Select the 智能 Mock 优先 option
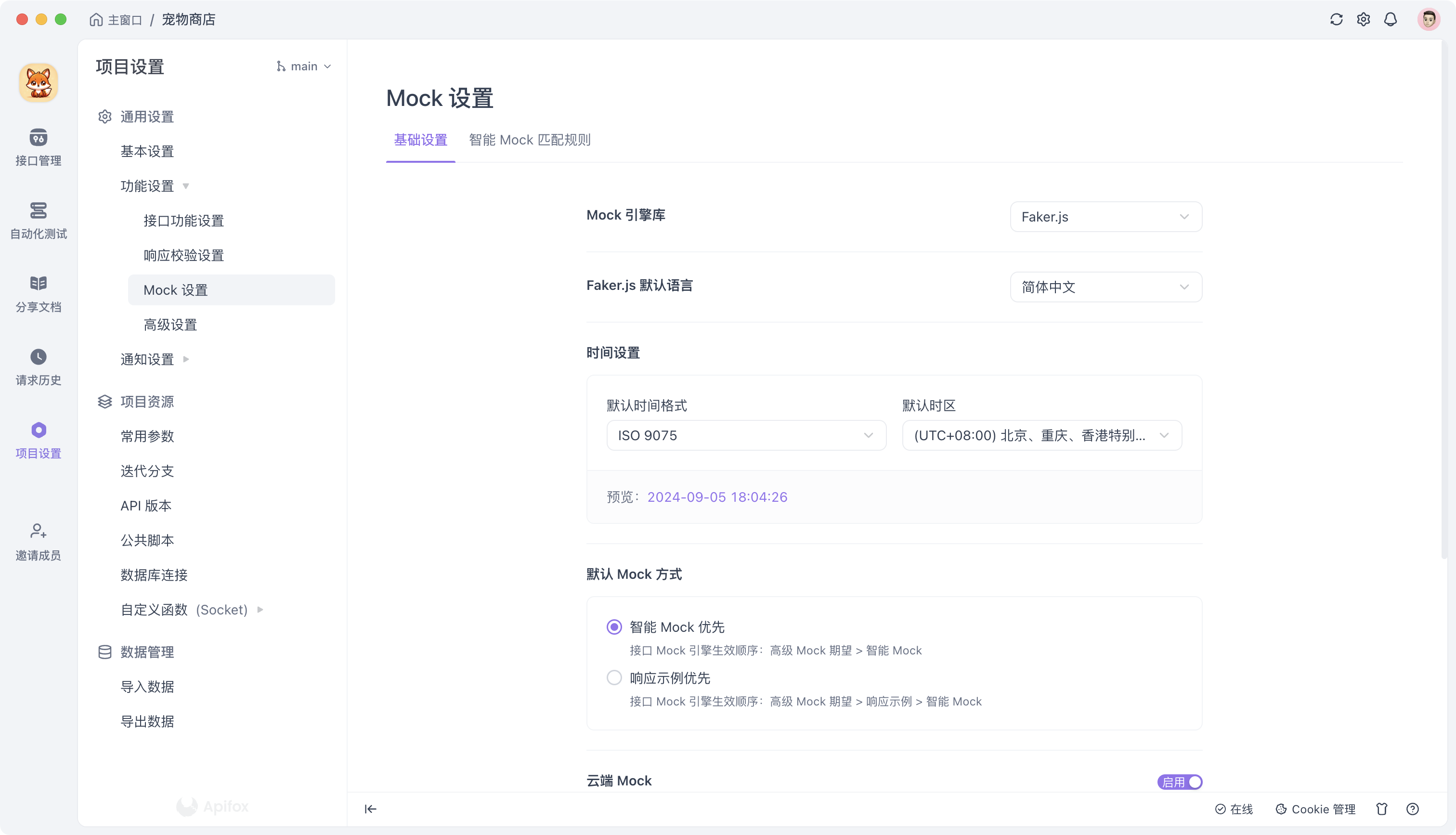The width and height of the screenshot is (1456, 835). [x=614, y=627]
